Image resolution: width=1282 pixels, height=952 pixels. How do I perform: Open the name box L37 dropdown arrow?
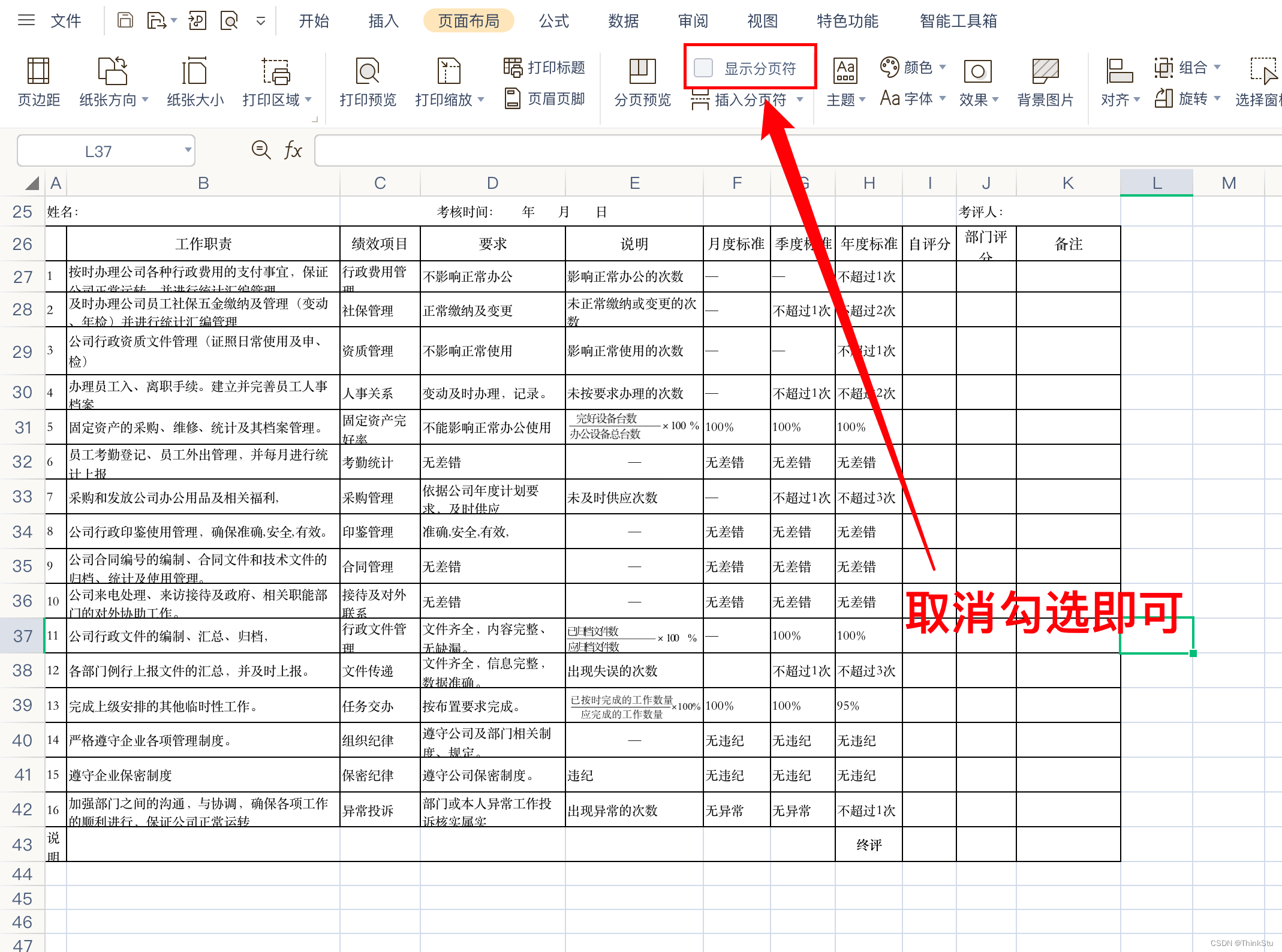coord(188,150)
